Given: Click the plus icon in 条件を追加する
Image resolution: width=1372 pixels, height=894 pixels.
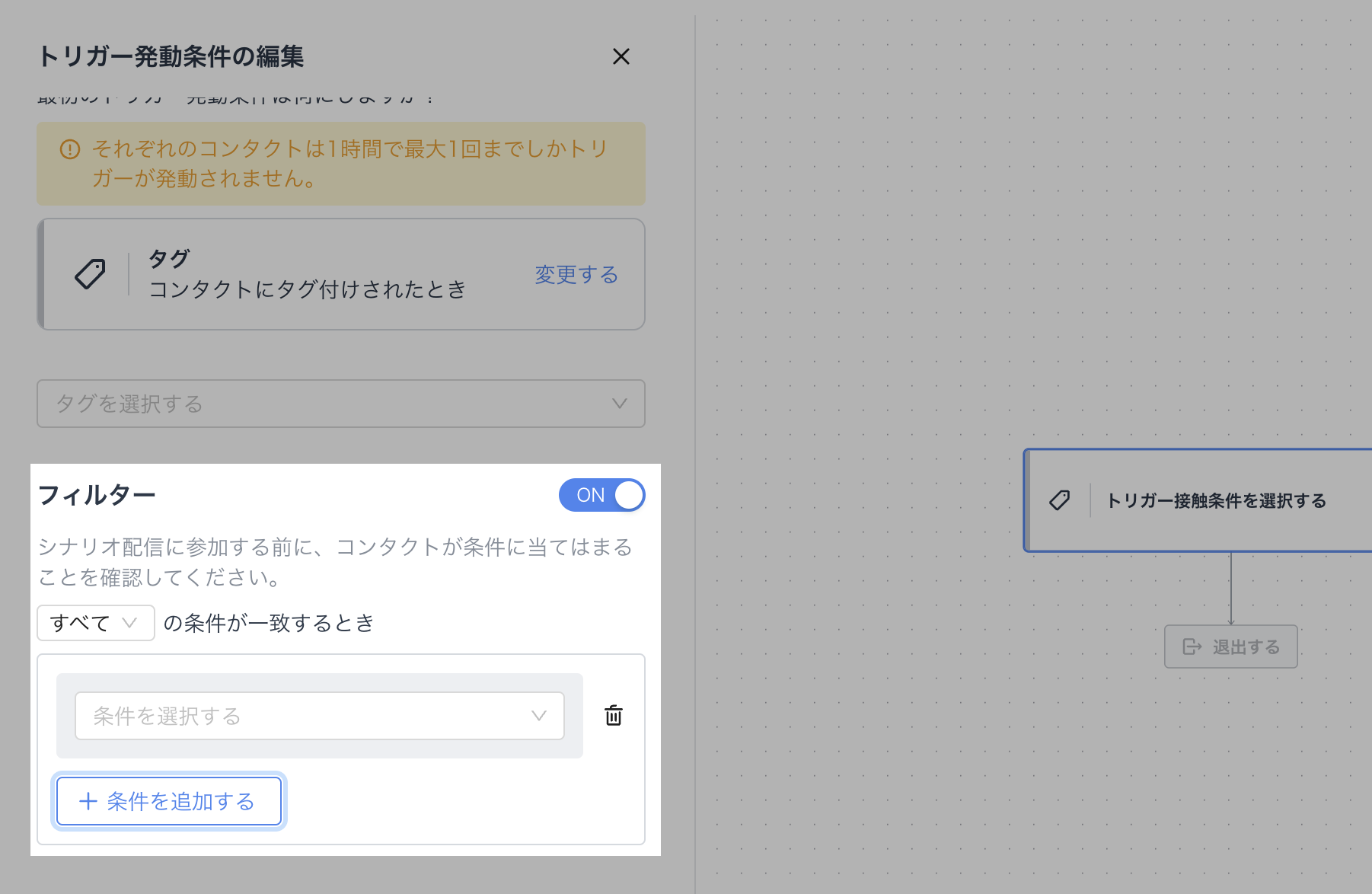Looking at the screenshot, I should (88, 801).
